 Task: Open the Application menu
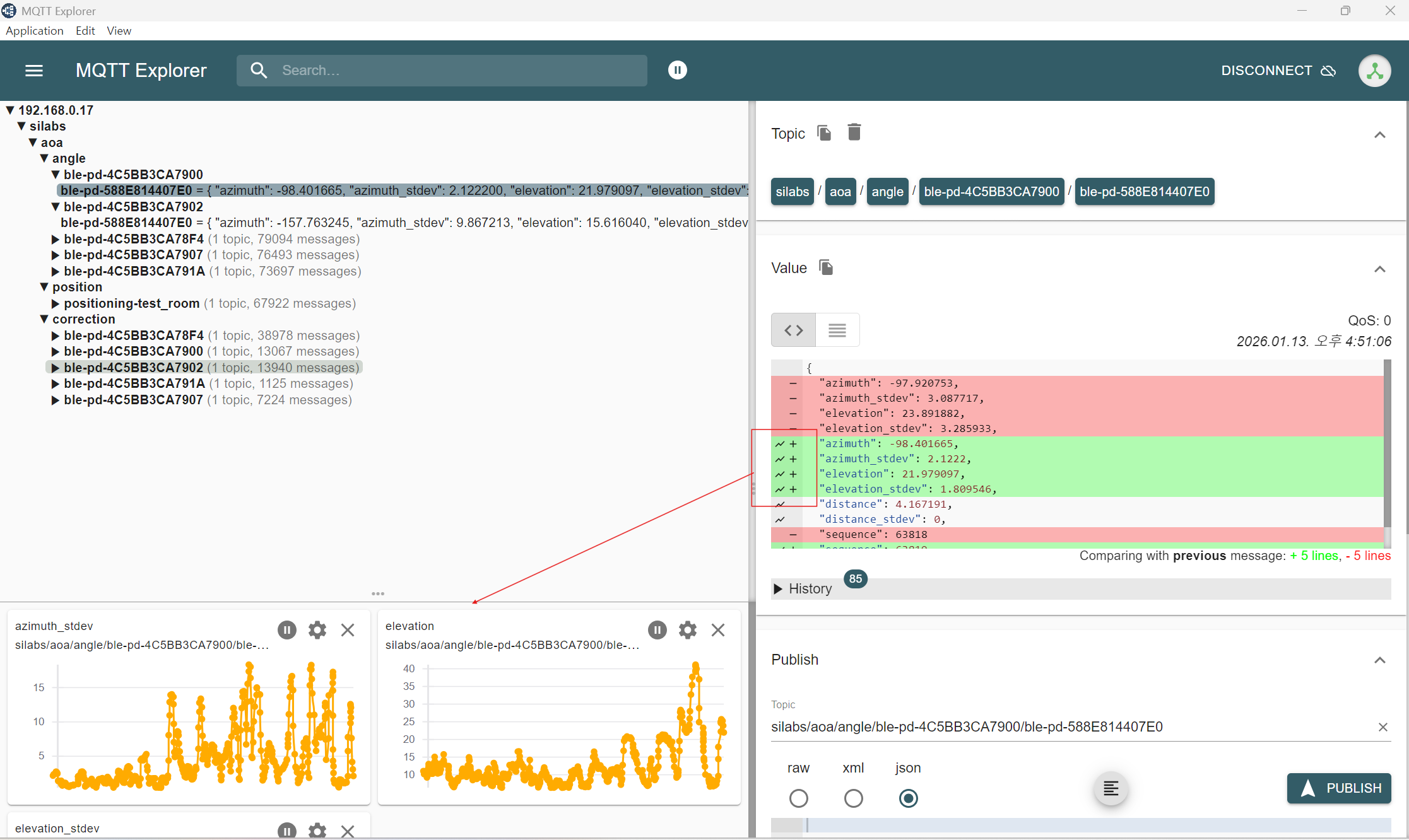coord(35,31)
